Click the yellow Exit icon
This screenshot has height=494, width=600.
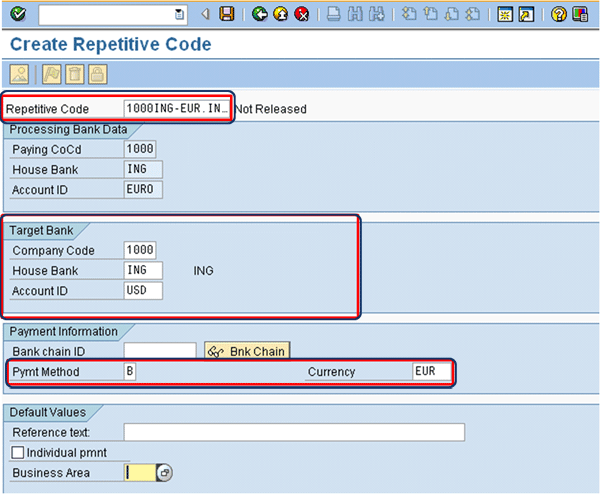tap(279, 14)
